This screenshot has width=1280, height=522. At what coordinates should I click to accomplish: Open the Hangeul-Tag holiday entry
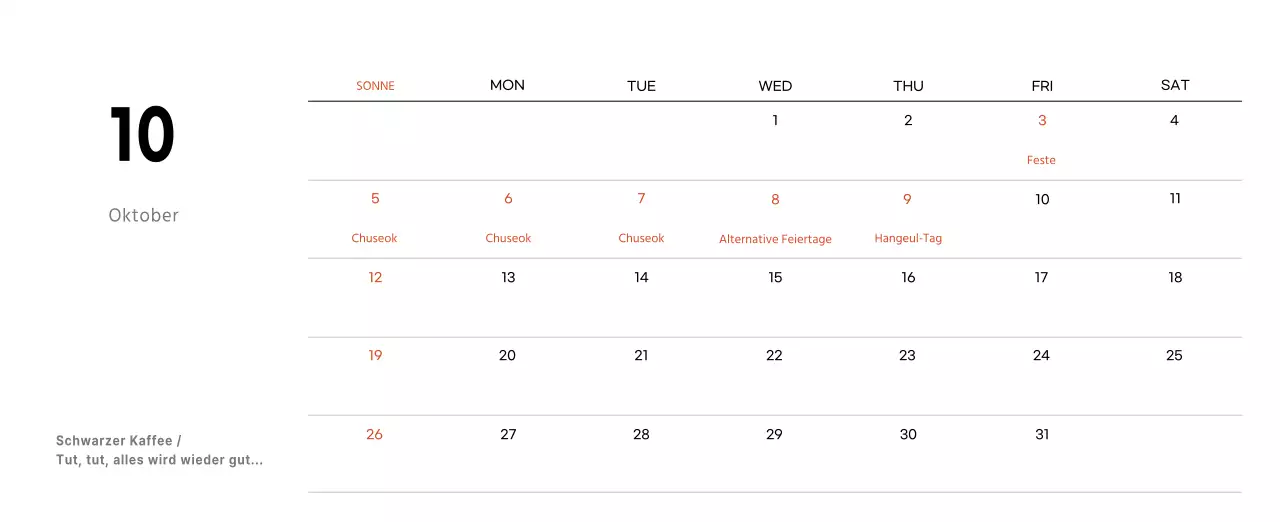tap(908, 239)
